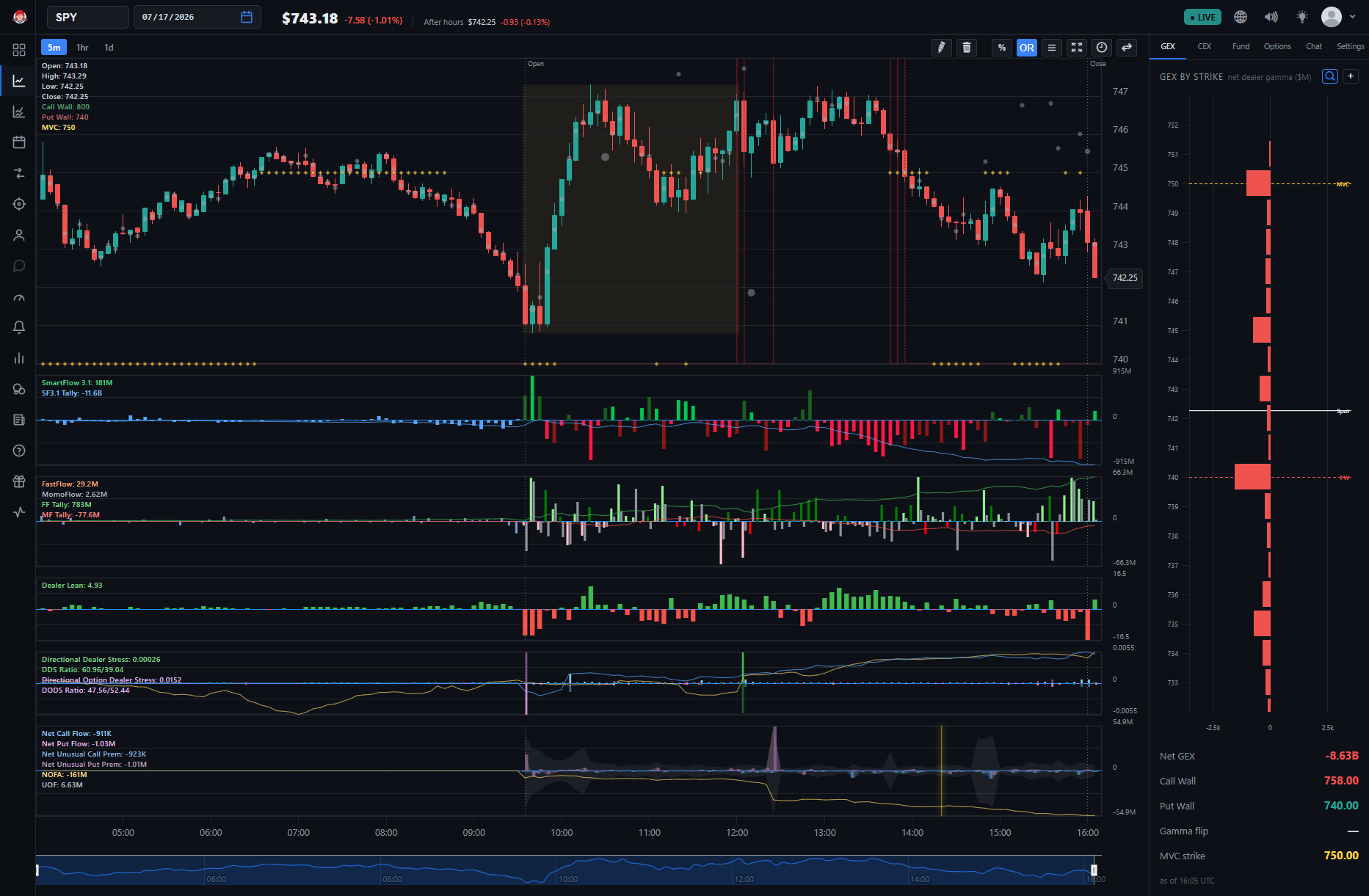Open the bar chart icon in sidebar
1369x896 pixels.
point(19,358)
